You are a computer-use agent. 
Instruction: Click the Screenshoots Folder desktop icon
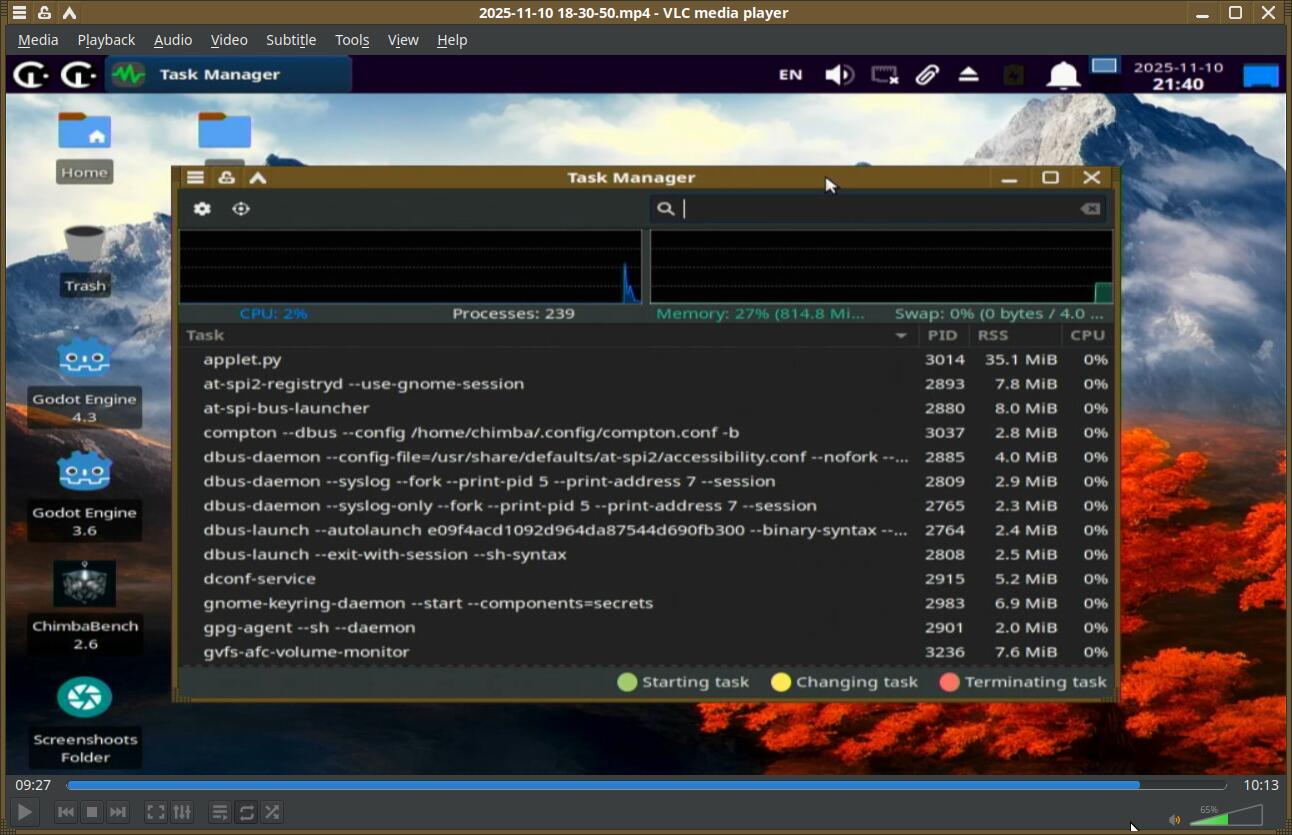pos(85,721)
